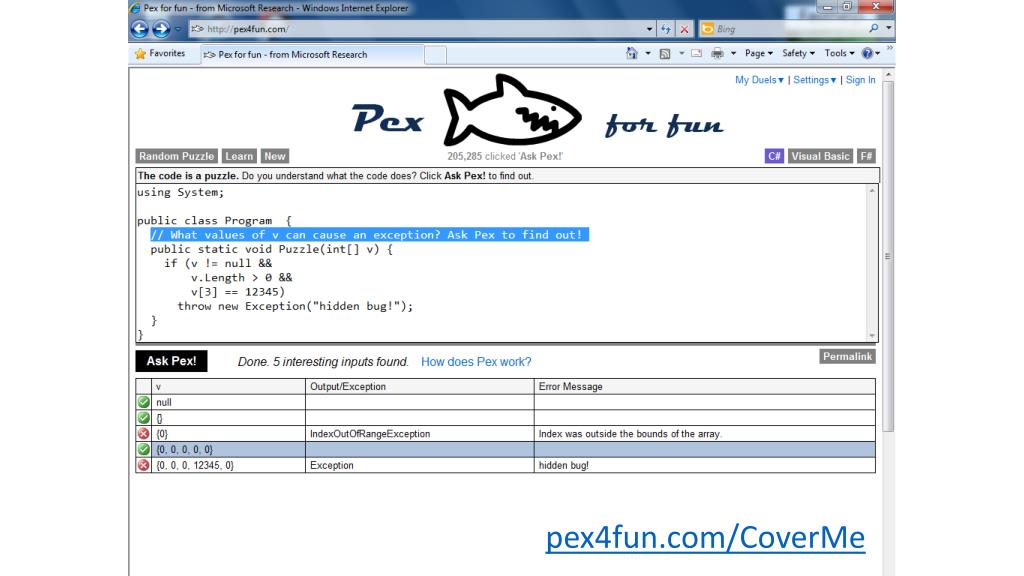Open search provider dropdown arrow
This screenshot has width=1024, height=576.
tap(889, 28)
